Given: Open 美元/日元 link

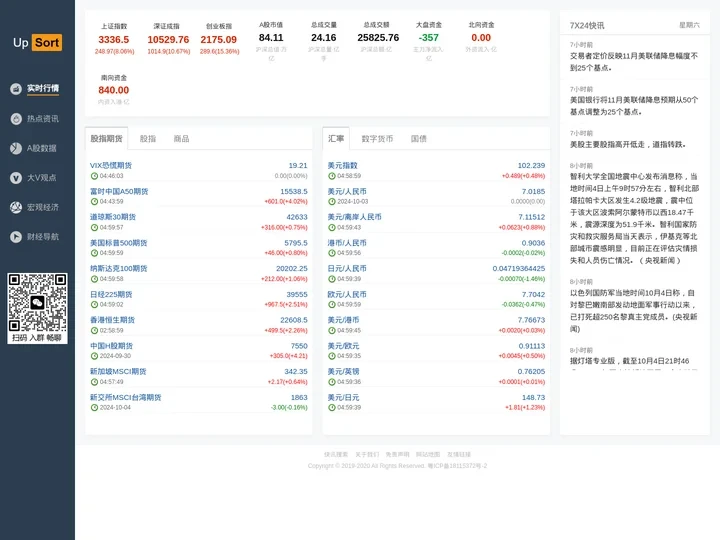Looking at the screenshot, I should 343,397.
